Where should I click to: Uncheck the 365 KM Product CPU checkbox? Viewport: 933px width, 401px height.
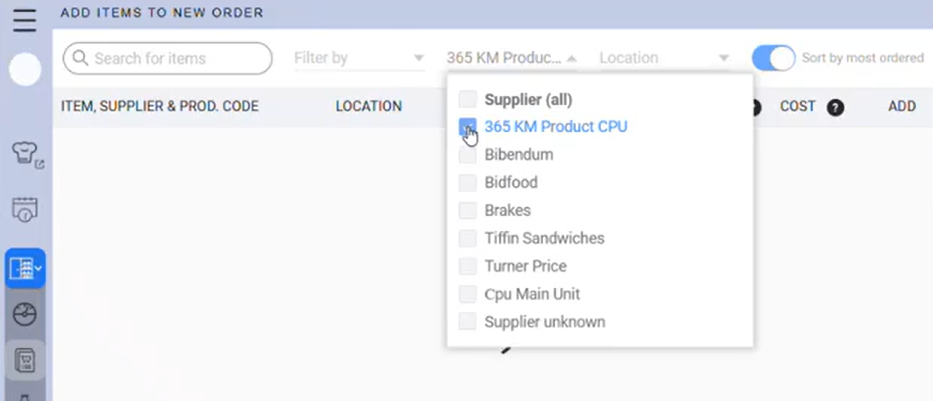468,127
